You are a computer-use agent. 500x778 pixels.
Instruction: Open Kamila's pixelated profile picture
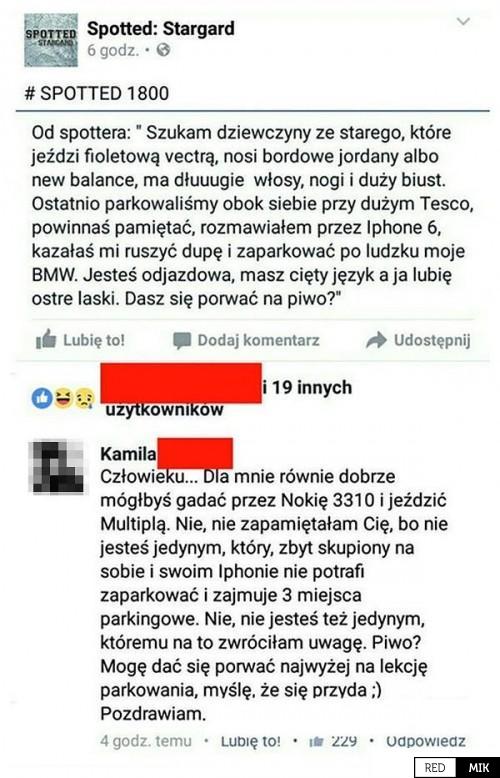coord(57,466)
